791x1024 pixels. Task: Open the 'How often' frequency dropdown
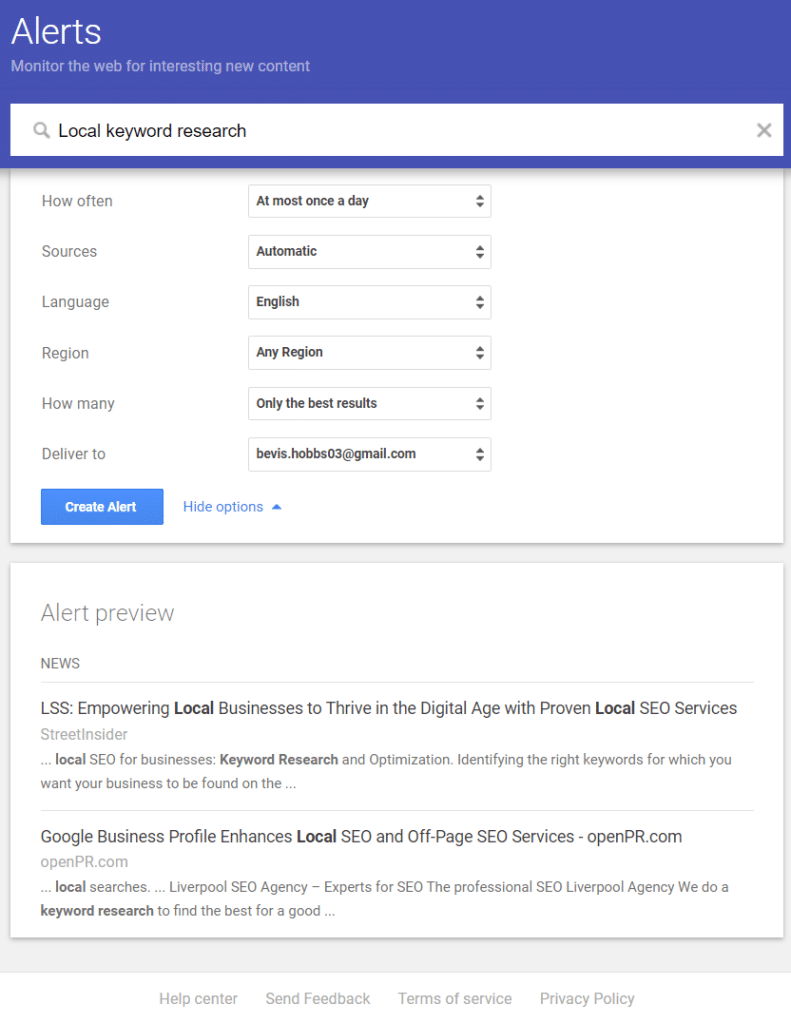tap(369, 201)
